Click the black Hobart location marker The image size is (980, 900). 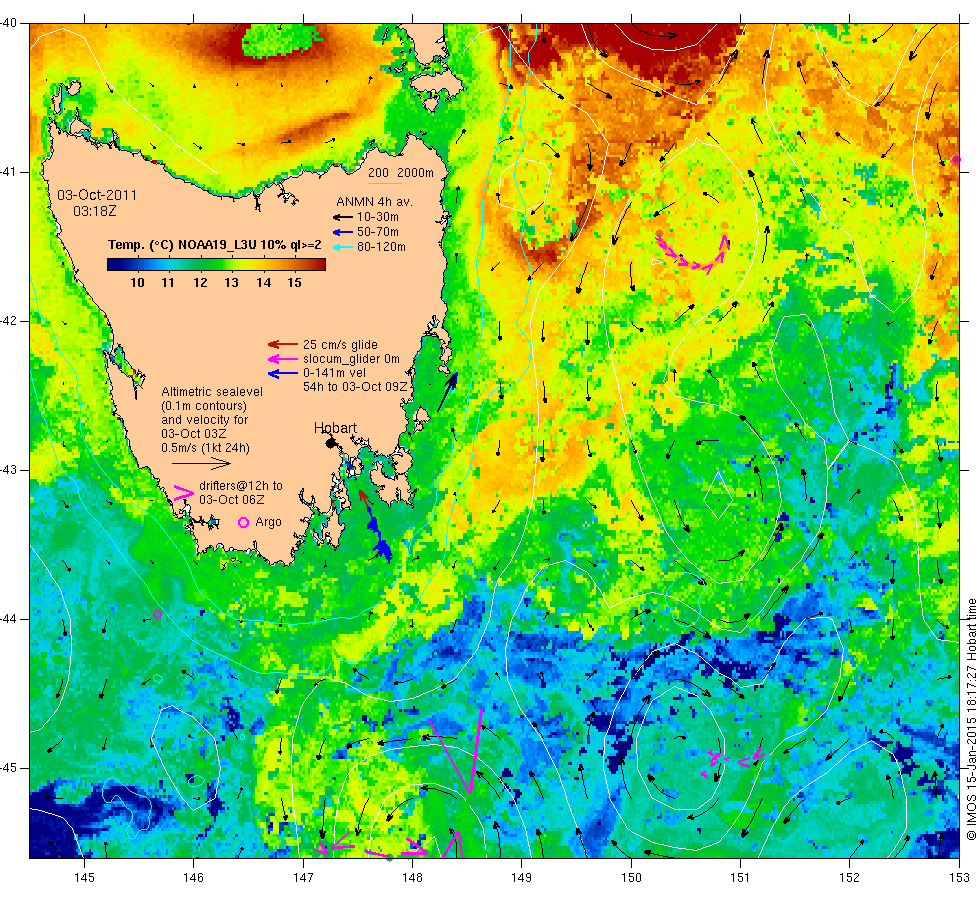[x=331, y=443]
